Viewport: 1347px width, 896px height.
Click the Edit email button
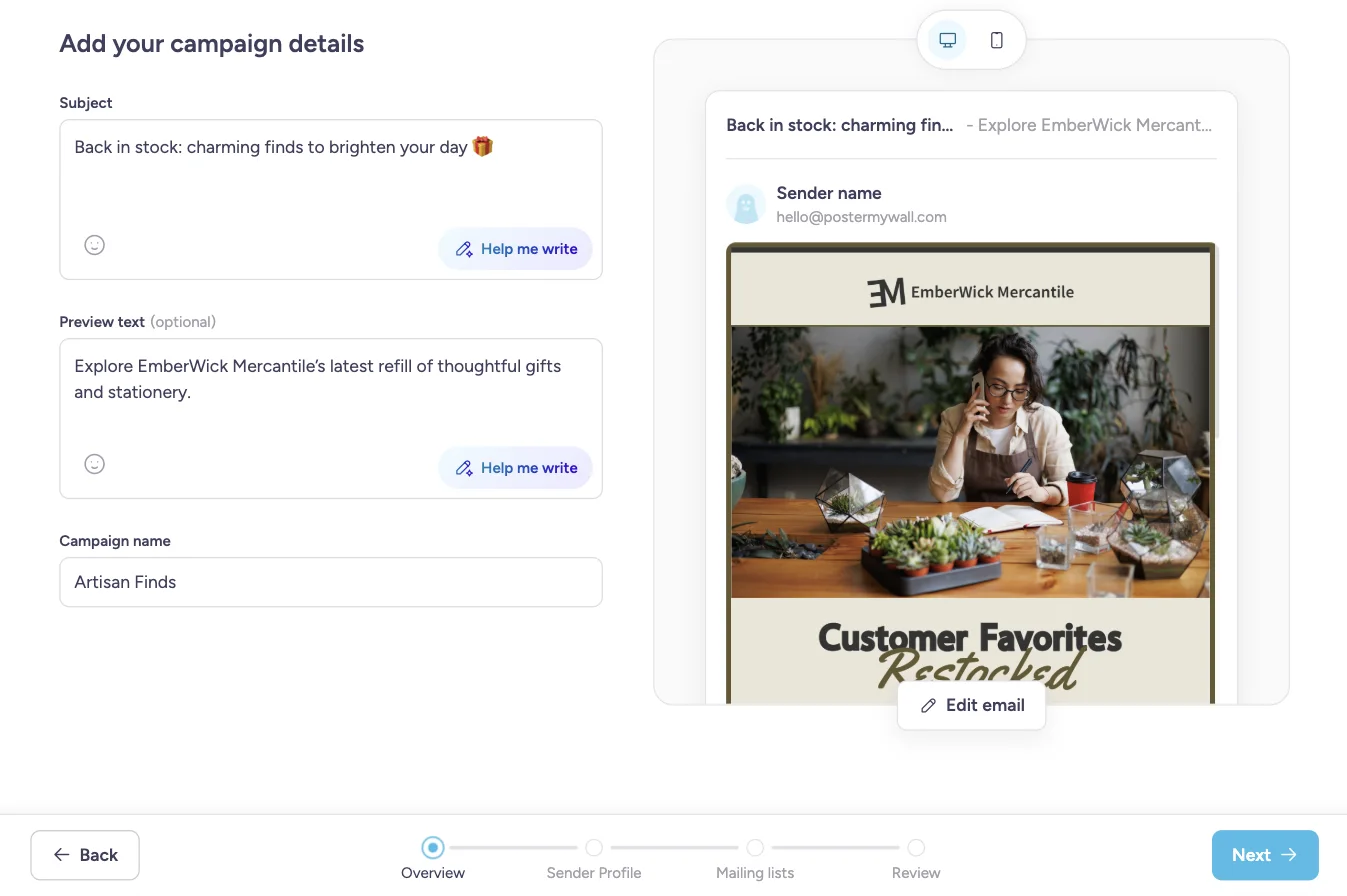tap(971, 705)
